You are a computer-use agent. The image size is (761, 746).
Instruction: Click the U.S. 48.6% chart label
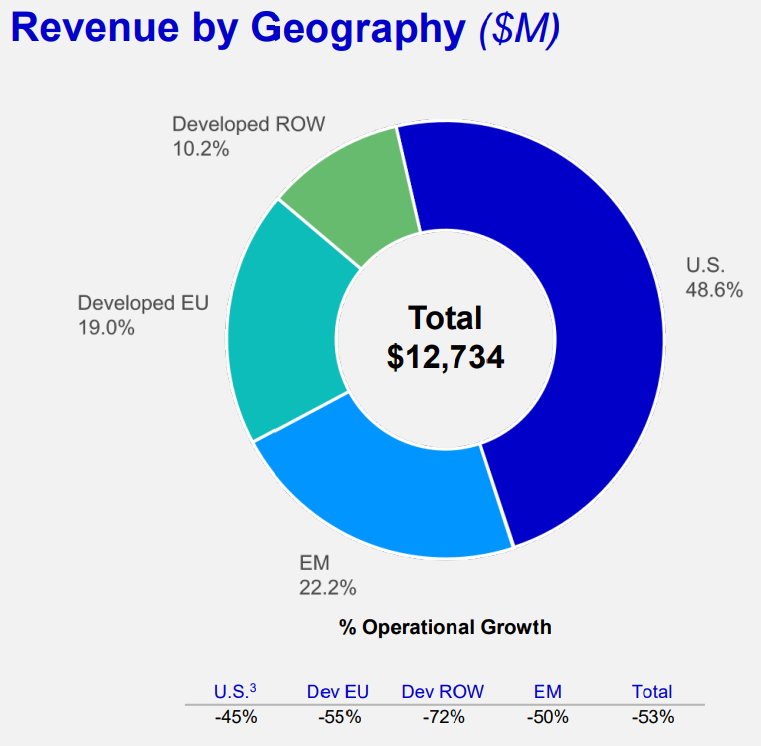click(x=713, y=277)
